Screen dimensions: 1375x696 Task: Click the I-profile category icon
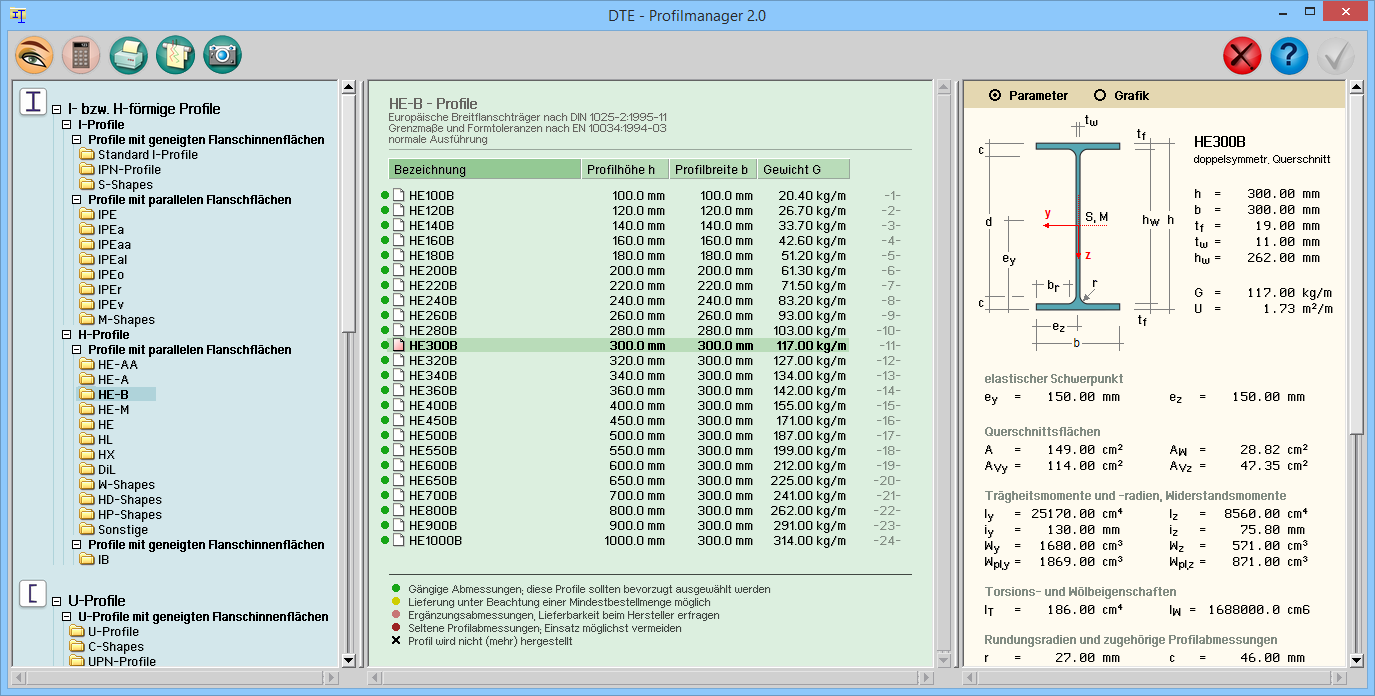coord(33,102)
